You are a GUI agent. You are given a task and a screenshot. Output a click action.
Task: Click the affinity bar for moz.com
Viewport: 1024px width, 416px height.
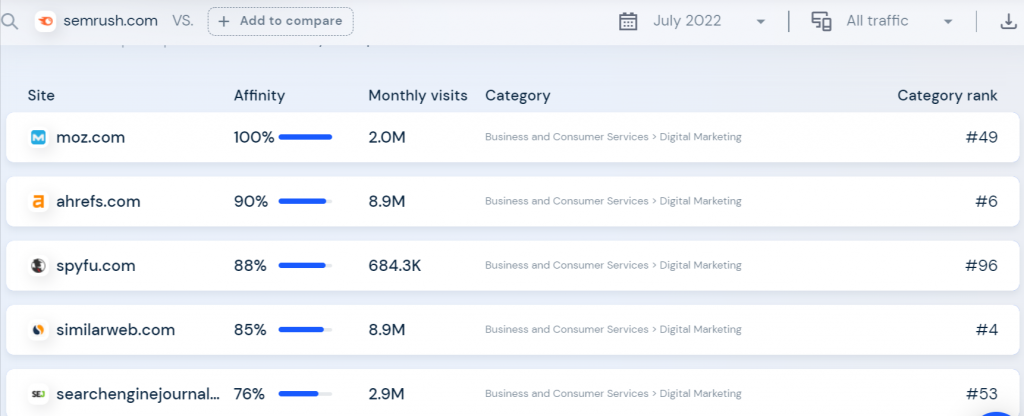pyautogui.click(x=306, y=137)
